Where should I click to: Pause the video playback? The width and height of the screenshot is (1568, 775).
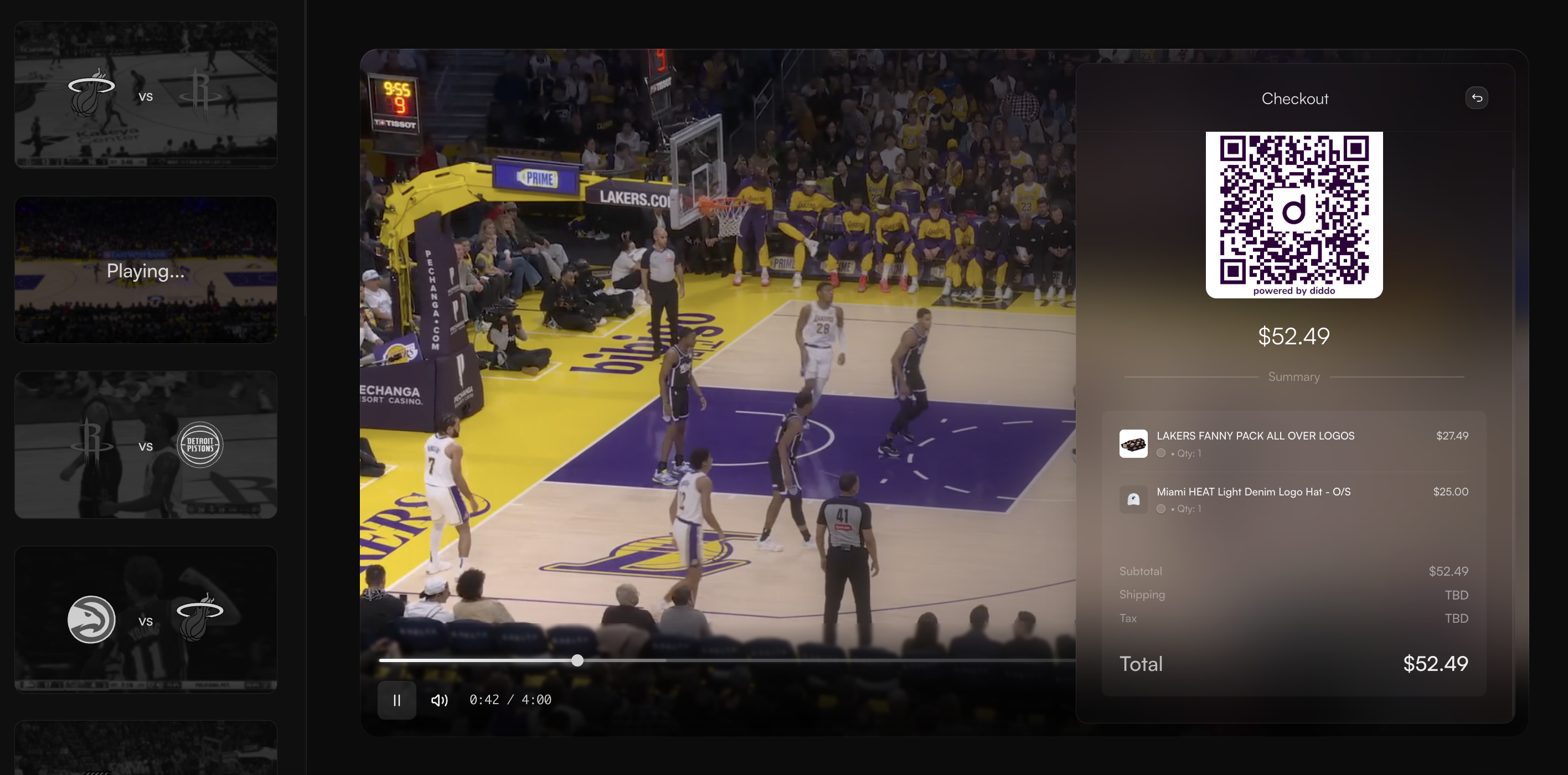coord(396,700)
